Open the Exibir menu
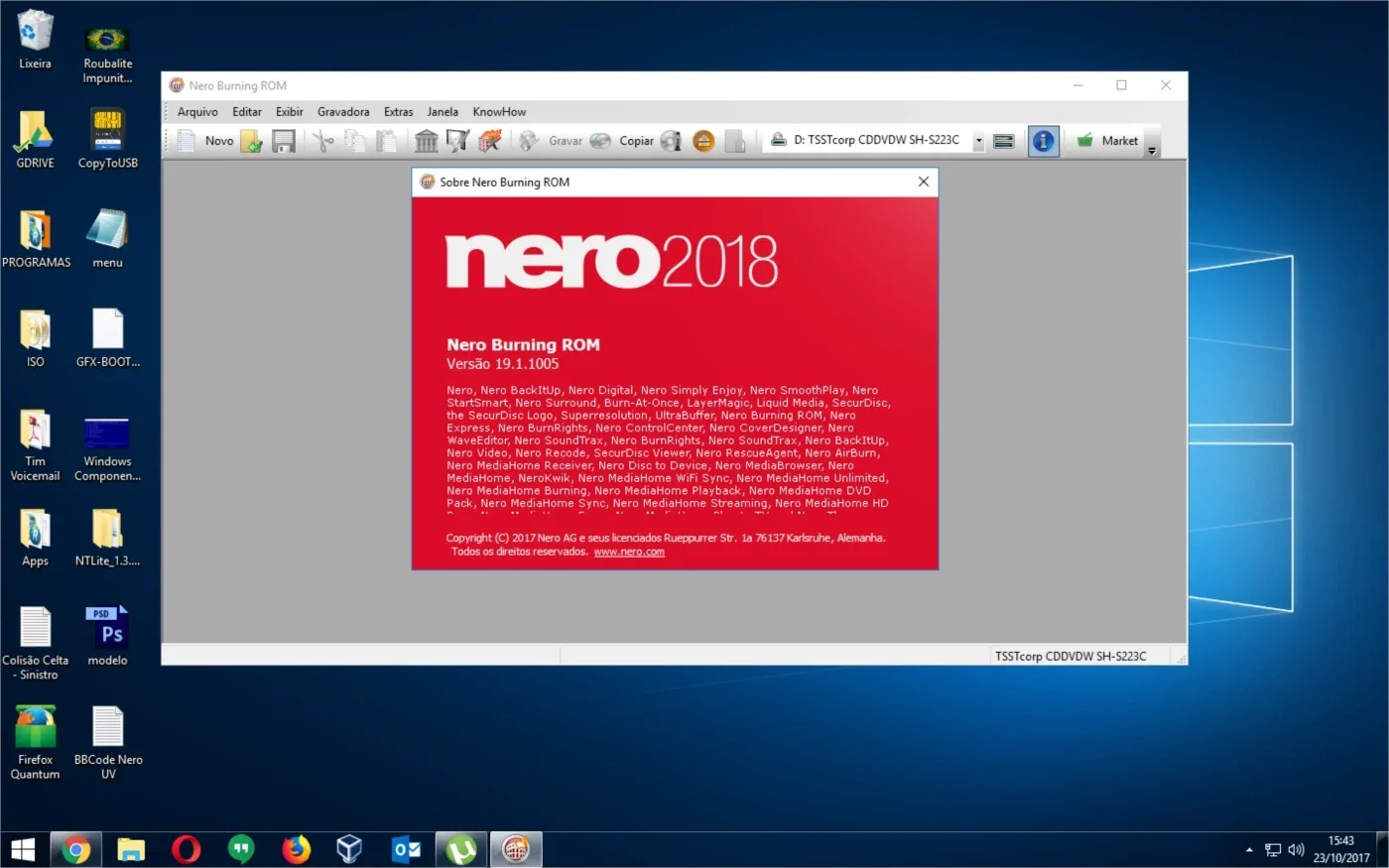Image resolution: width=1389 pixels, height=868 pixels. point(290,112)
